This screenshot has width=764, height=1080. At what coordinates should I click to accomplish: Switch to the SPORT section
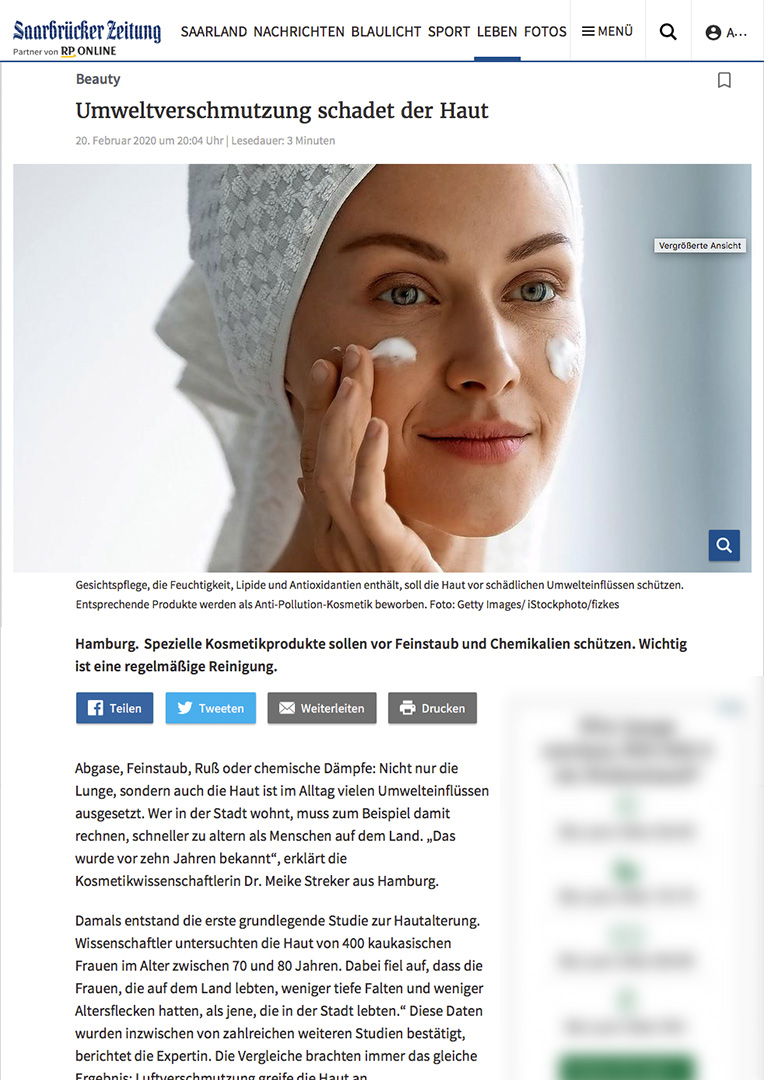(x=449, y=32)
